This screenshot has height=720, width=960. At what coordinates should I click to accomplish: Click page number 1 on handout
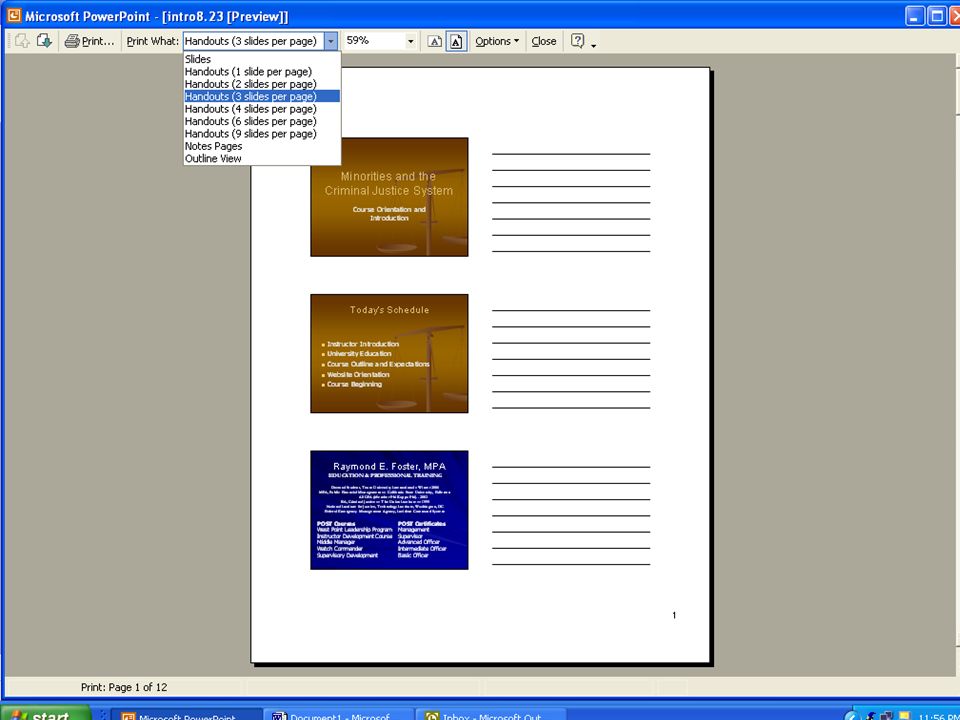coord(674,615)
